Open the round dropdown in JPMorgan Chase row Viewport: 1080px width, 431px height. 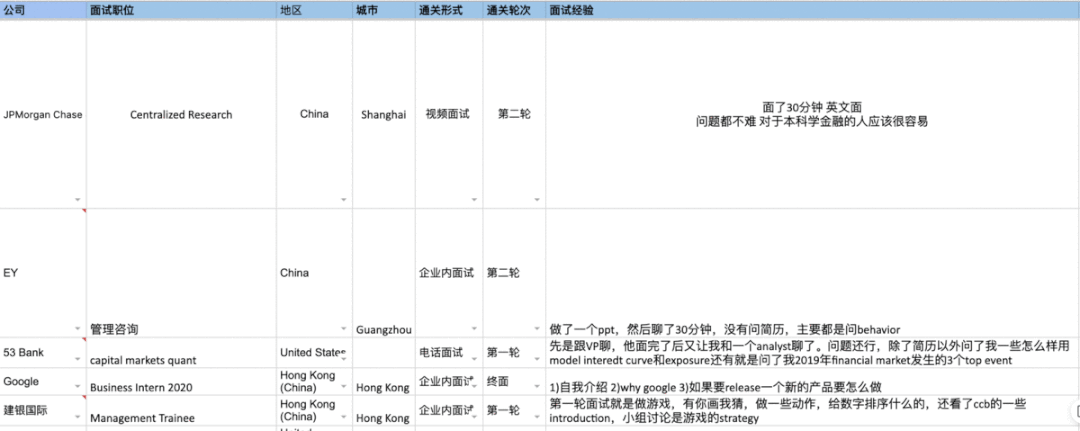coord(537,200)
